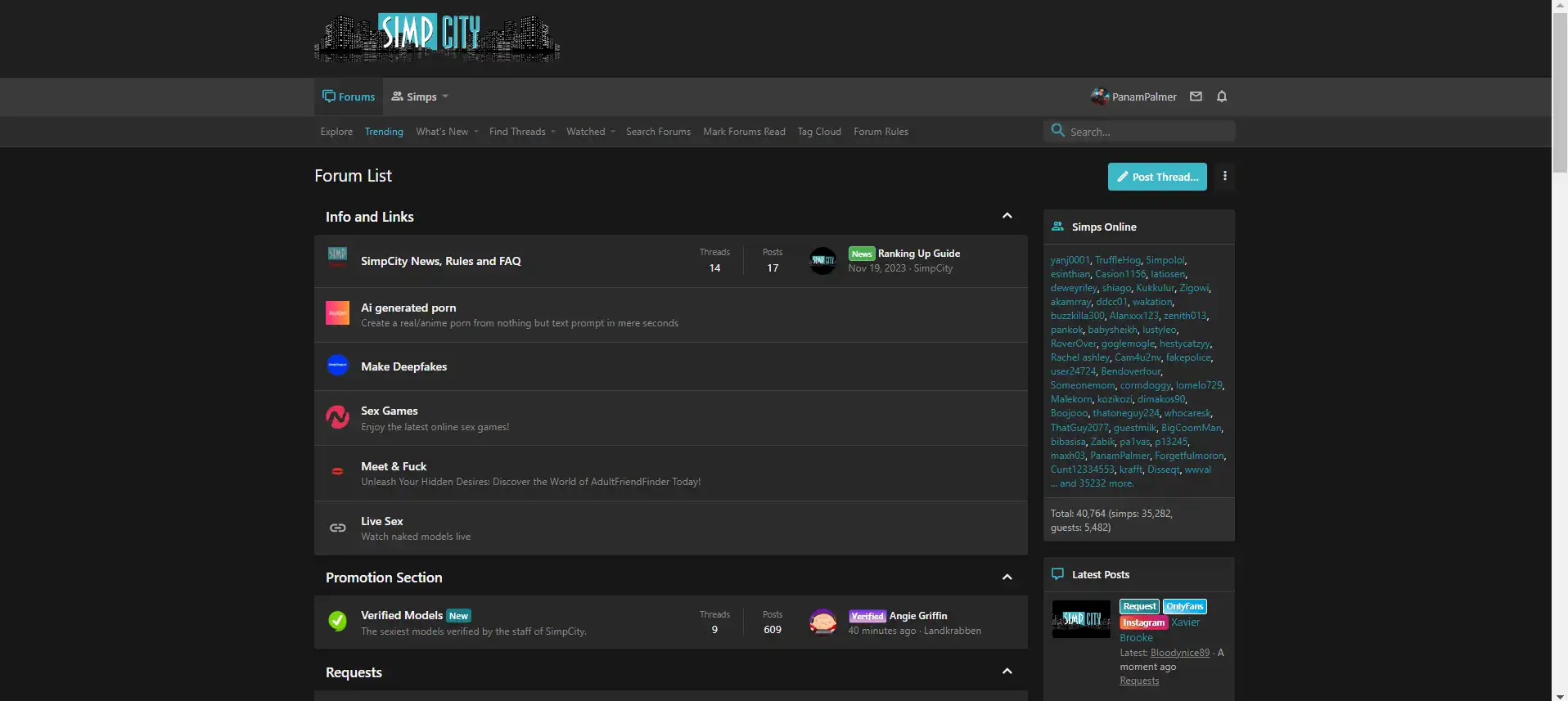
Task: Open the Ranking Up Guide poster avatar
Action: [822, 261]
